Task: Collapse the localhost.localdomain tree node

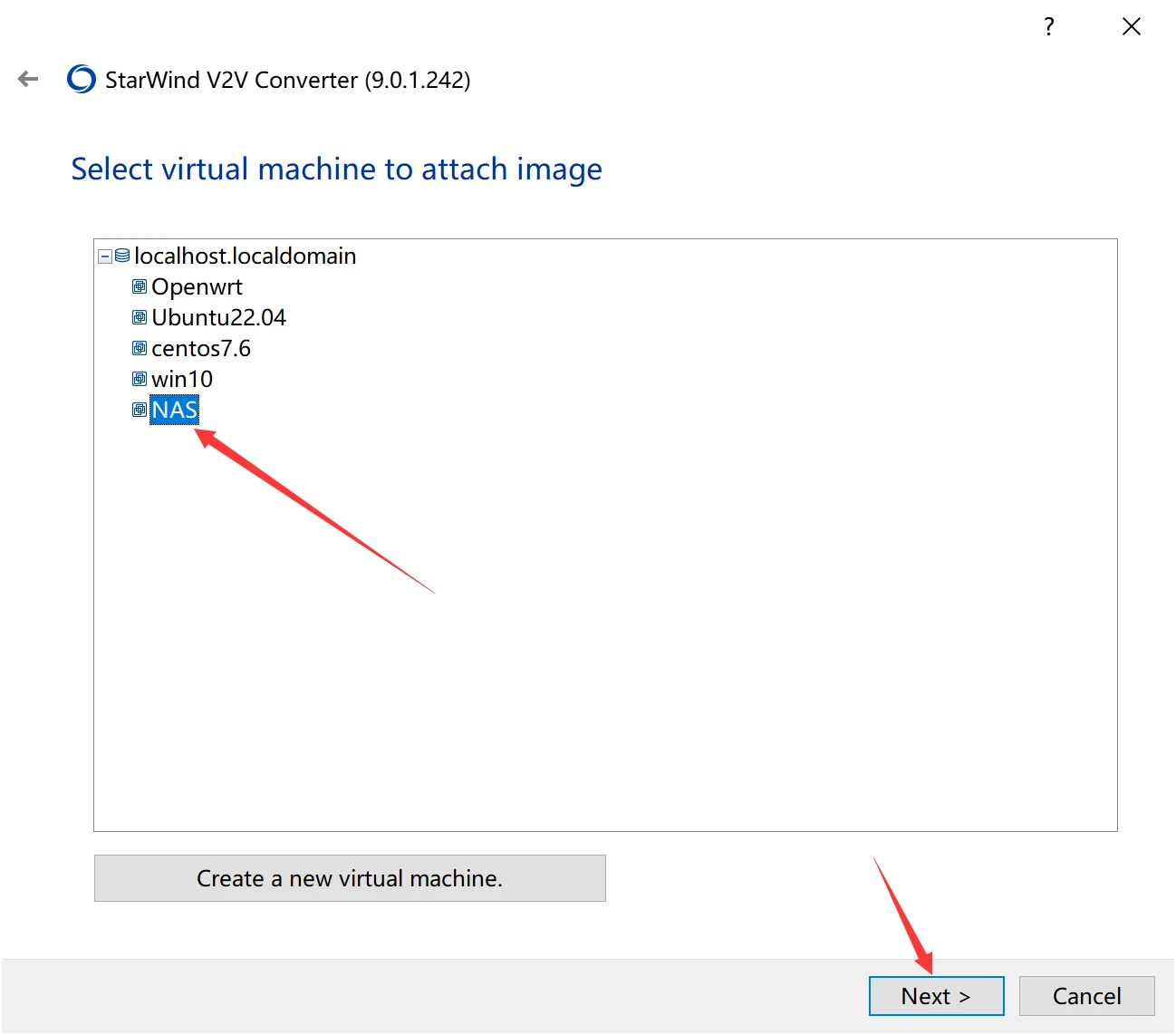Action: [x=105, y=256]
